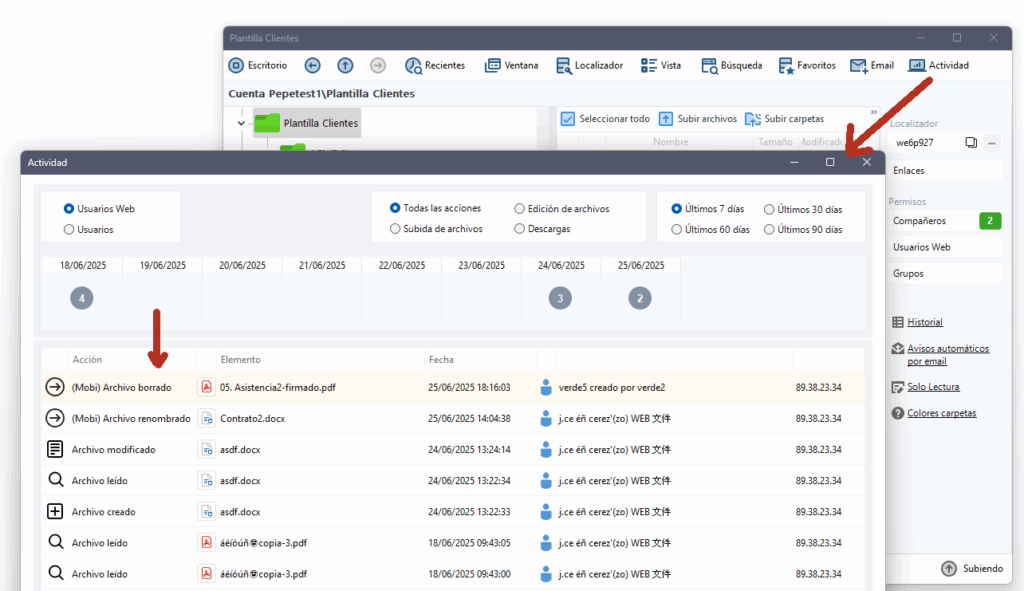Click the magnifier icon at 18/06/2025 09:43:05
1024x591 pixels.
(56, 542)
